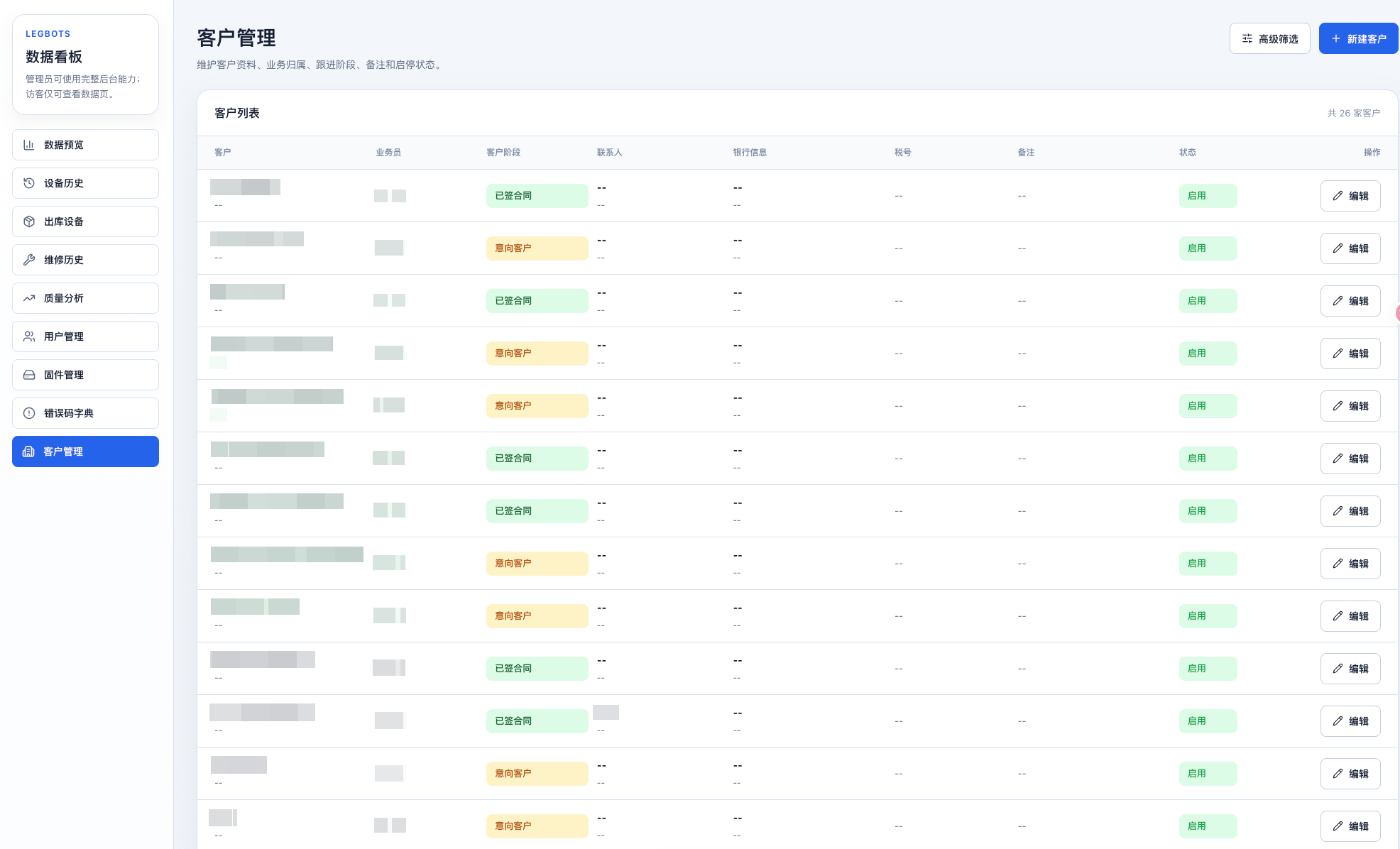Click the 设备历史 clock history icon
The width and height of the screenshot is (1400, 849).
(29, 183)
